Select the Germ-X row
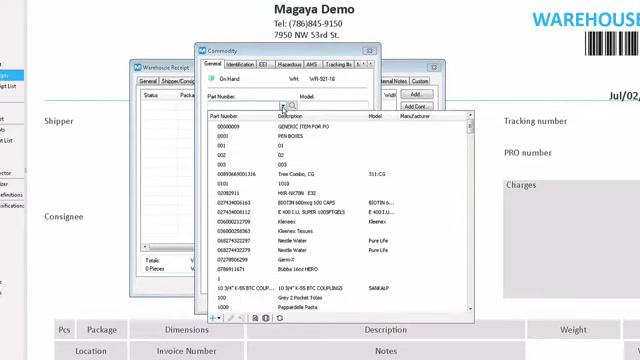The height and width of the screenshot is (360, 640). point(338,260)
